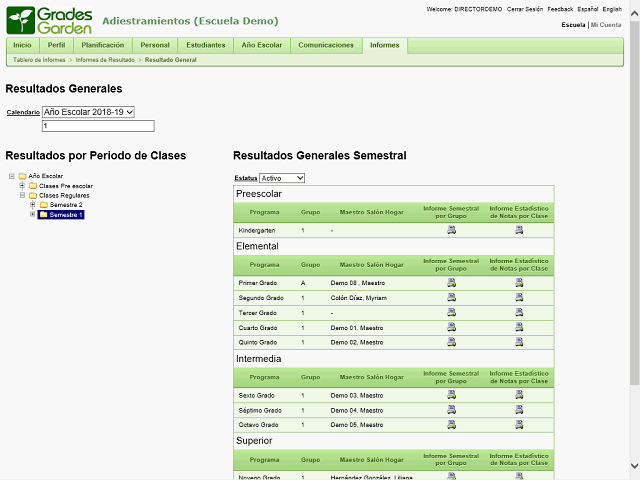Expand the Semestre 2 node
The image size is (640, 480).
tap(33, 205)
